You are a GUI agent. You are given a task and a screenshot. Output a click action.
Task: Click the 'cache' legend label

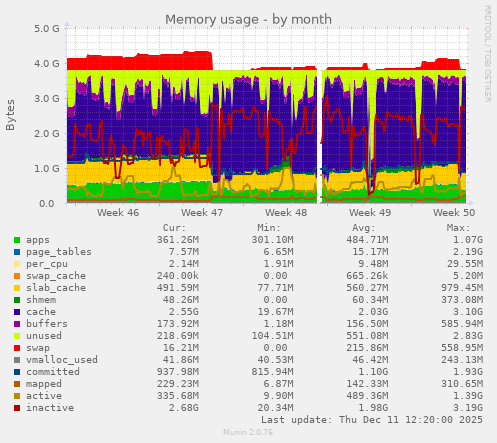pos(41,312)
